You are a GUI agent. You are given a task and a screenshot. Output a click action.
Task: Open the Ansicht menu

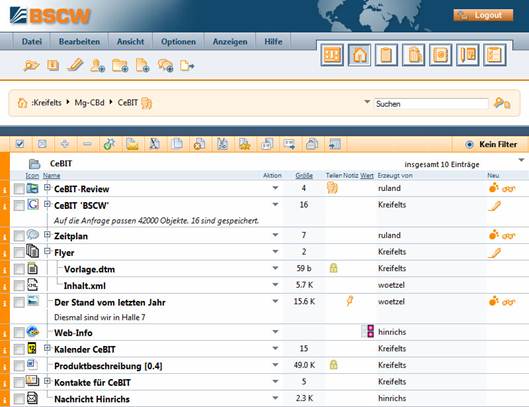tap(130, 42)
